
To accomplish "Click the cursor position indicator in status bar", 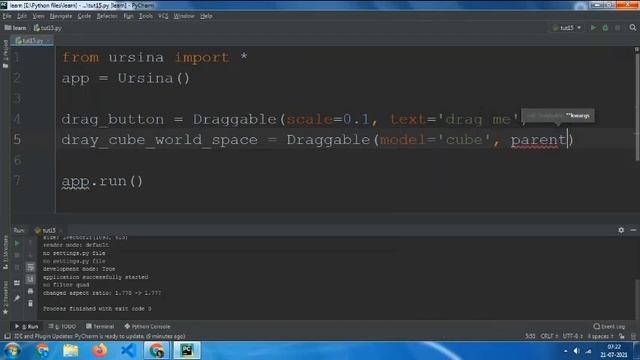I will point(530,336).
